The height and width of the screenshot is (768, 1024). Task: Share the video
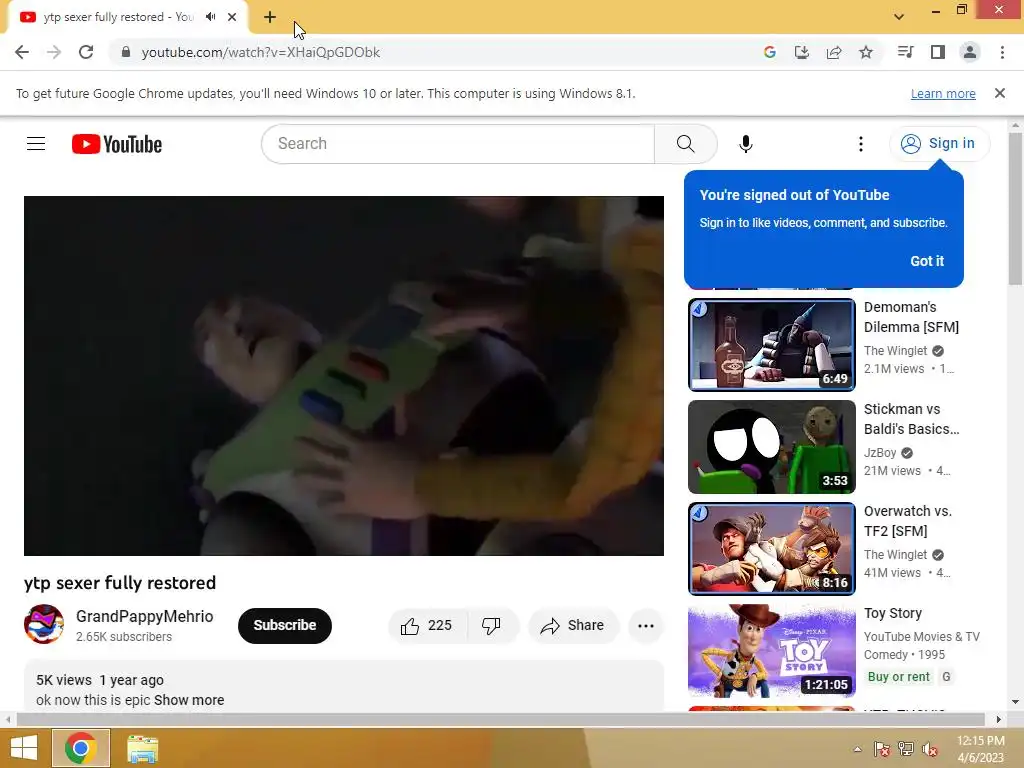click(572, 626)
